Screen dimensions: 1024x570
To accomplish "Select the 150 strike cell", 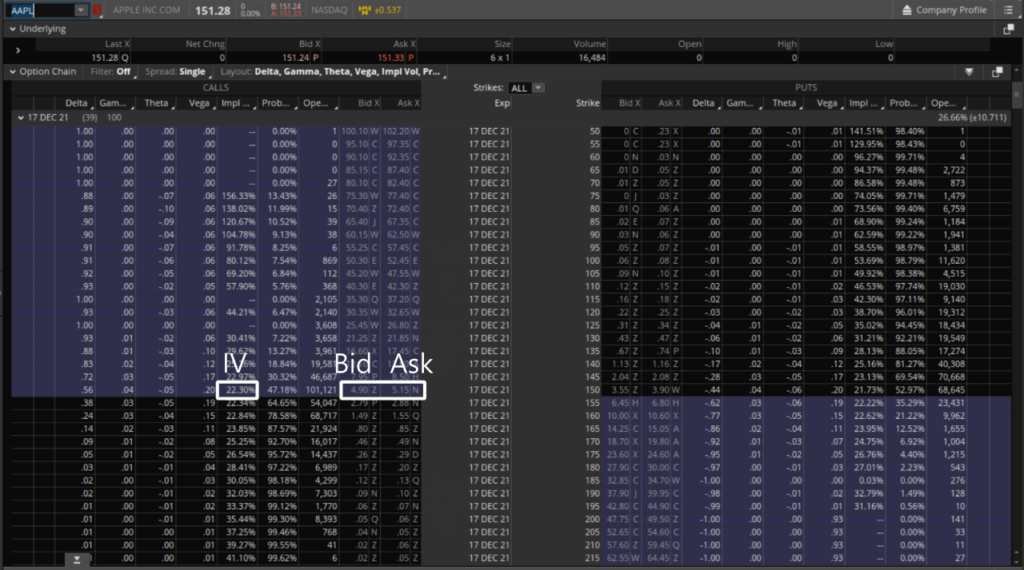I will [x=594, y=390].
